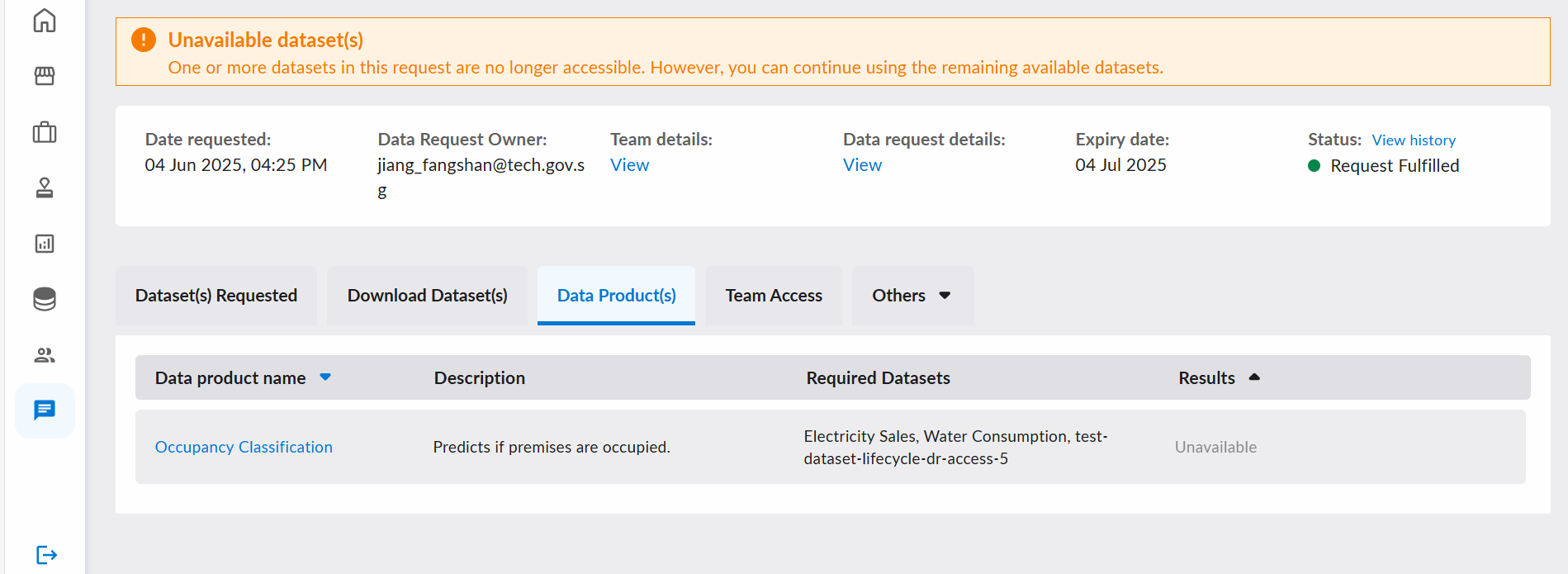Screen dimensions: 1568x574
Task: Open View link under Data request details
Action: click(x=863, y=165)
